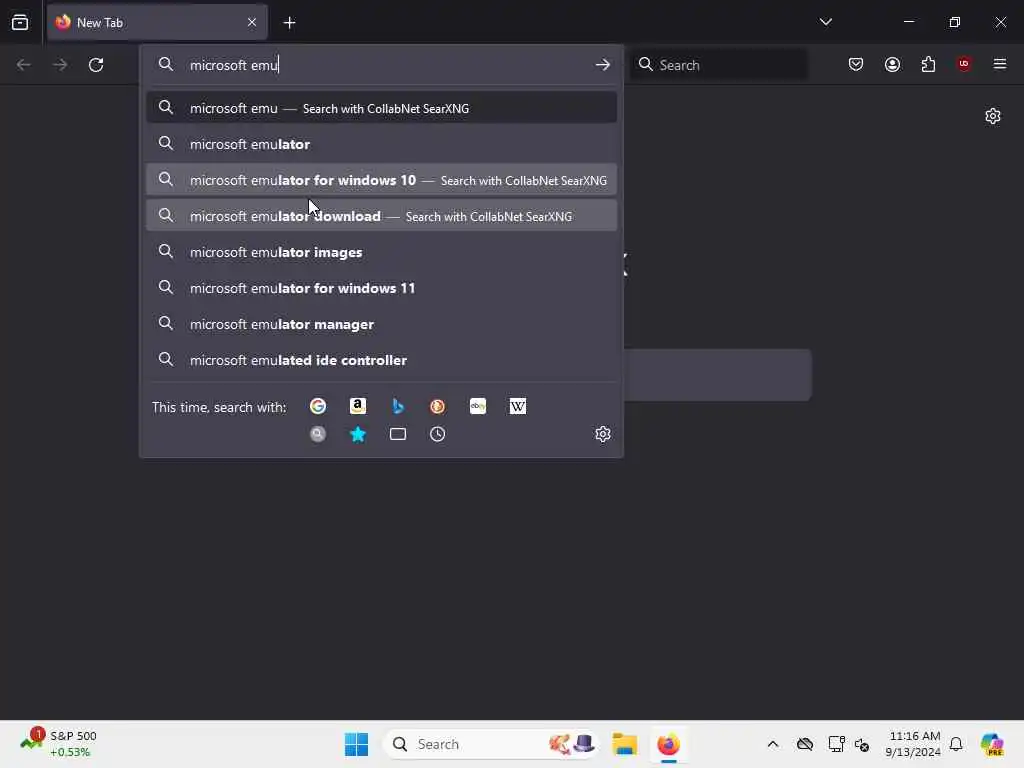Search this time with Amazon icon
1024x768 pixels.
click(357, 406)
